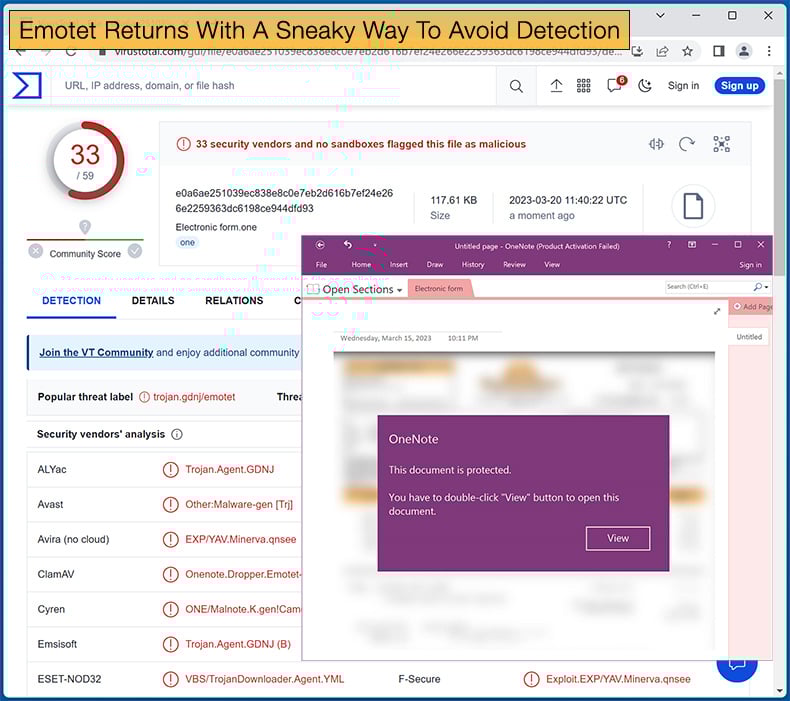This screenshot has width=790, height=701.
Task: Open the notifications comment icon with badge
Action: point(615,85)
